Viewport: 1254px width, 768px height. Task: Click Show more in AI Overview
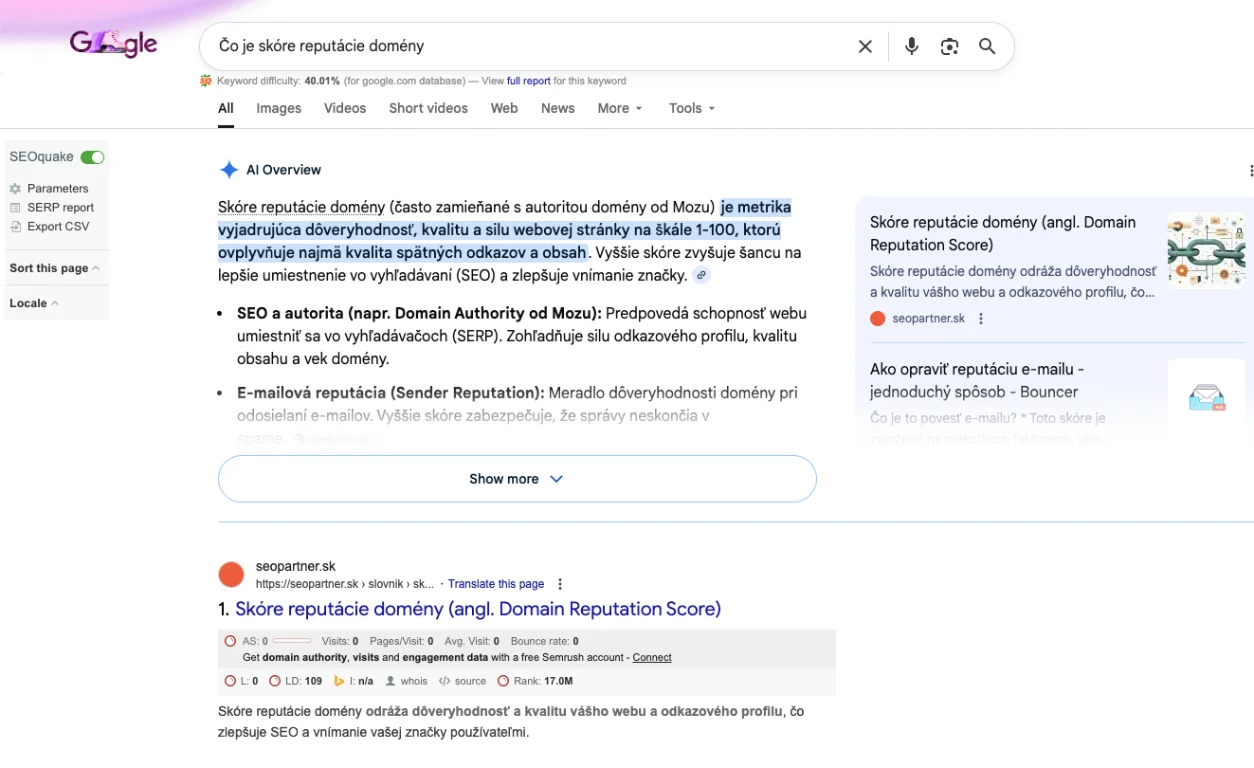(x=517, y=479)
